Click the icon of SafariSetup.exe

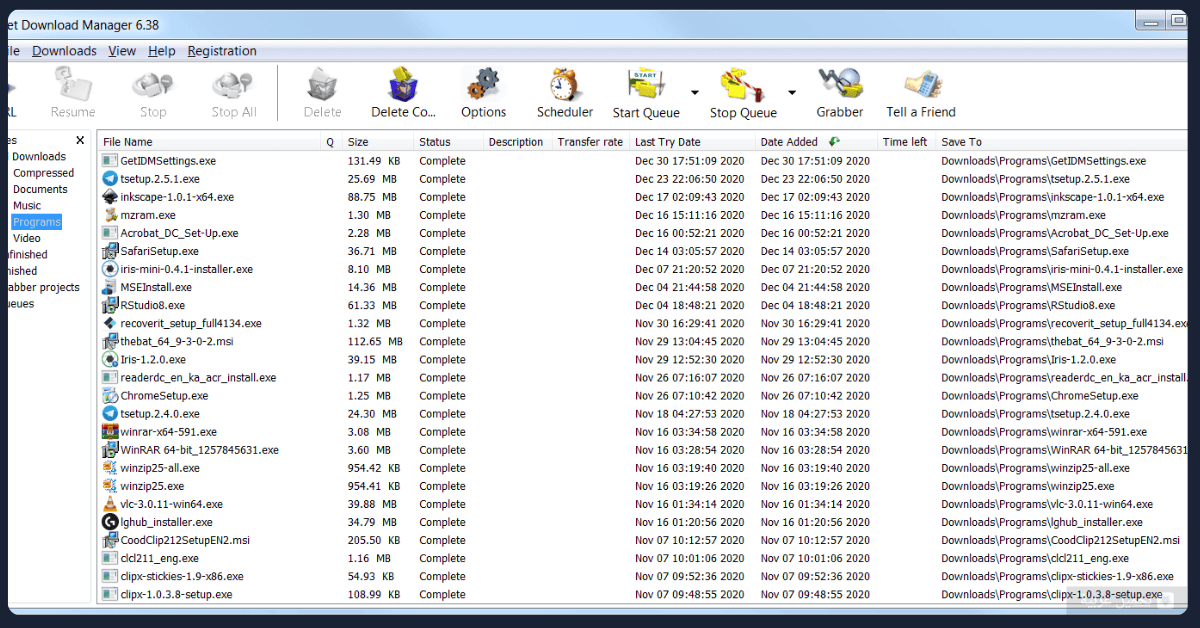110,251
